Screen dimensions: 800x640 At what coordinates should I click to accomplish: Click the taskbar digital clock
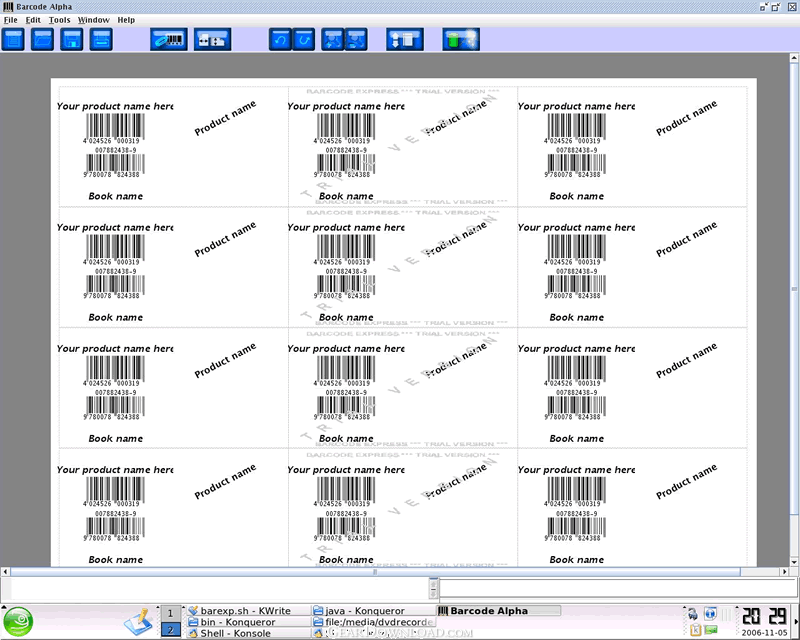coord(764,617)
